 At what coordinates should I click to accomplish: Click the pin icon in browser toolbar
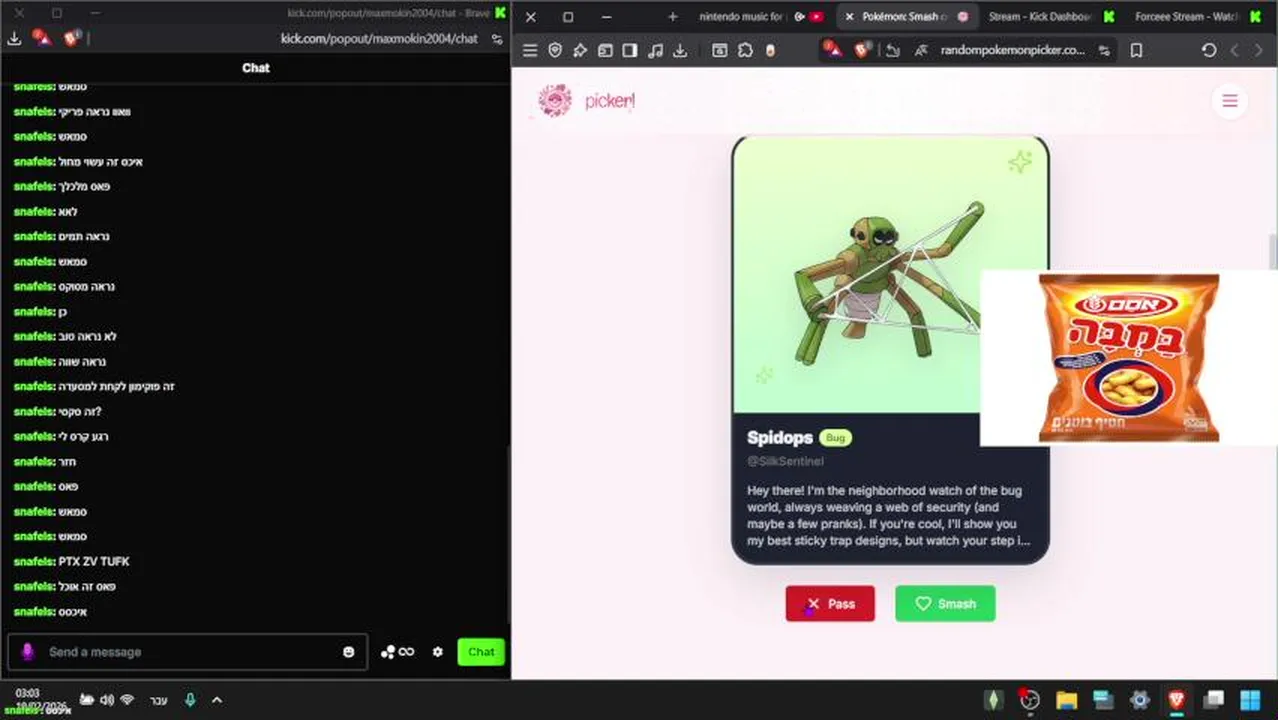coord(580,50)
